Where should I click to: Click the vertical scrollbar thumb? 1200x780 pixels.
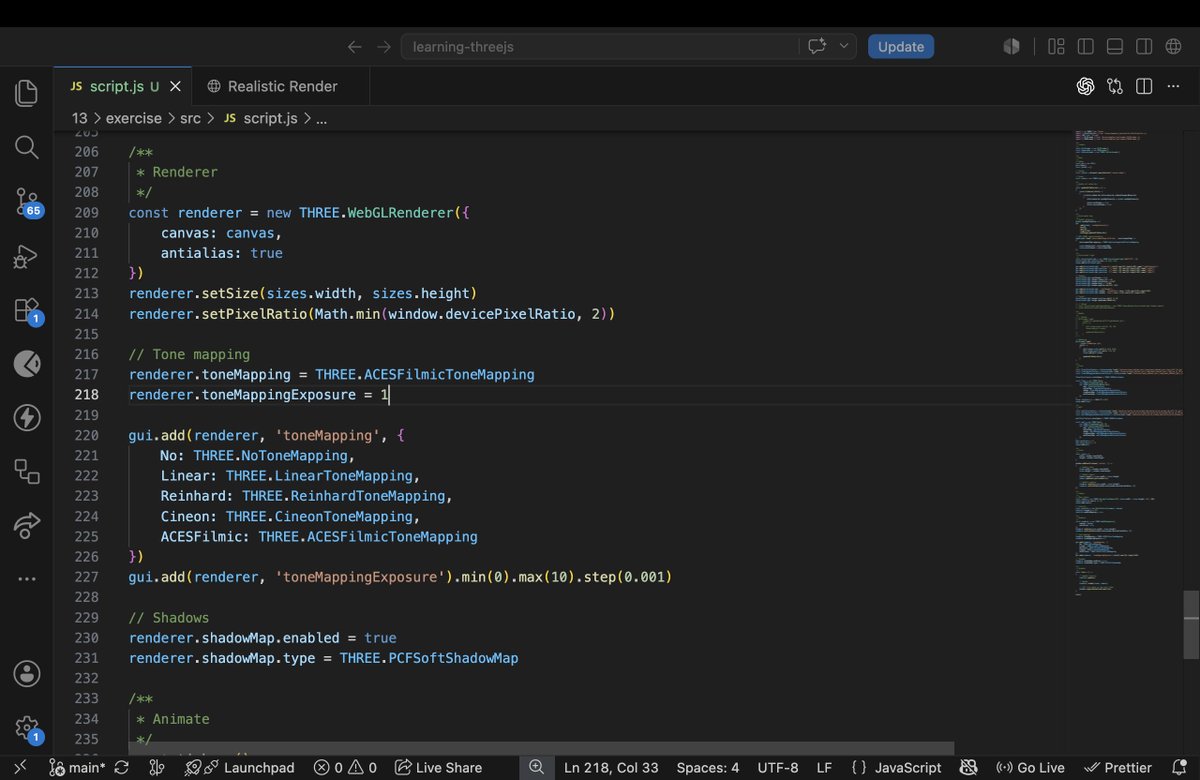(x=1191, y=624)
